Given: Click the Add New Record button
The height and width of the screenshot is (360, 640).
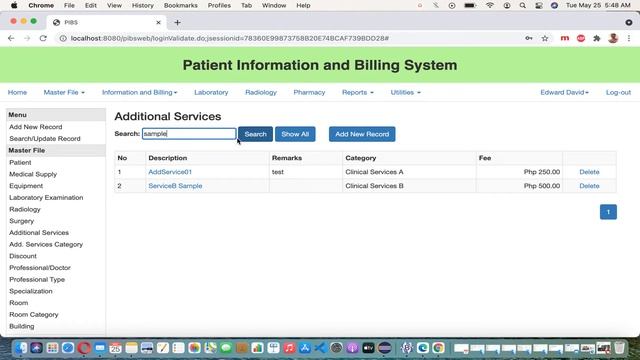Looking at the screenshot, I should [362, 134].
